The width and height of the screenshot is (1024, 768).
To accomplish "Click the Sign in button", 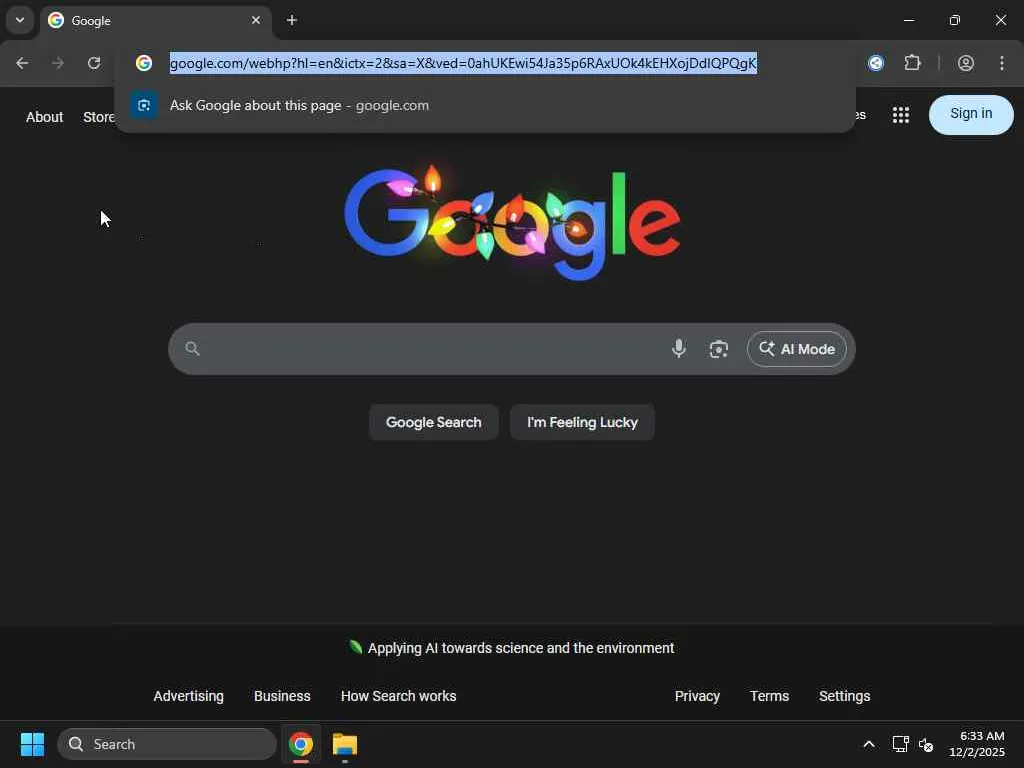I will tap(971, 114).
